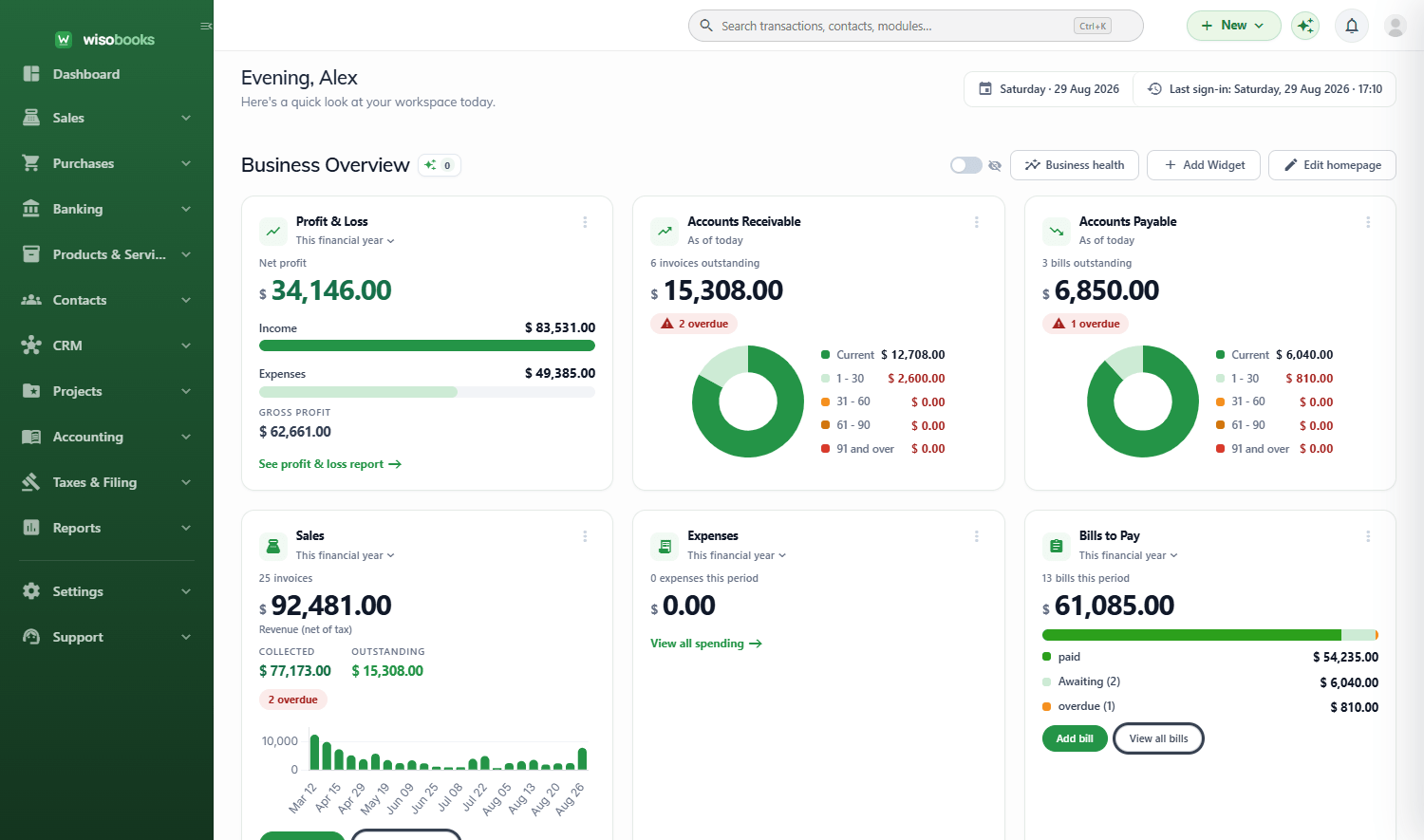Click the wisobooks logo icon
Screen dimensions: 1424x840
click(64, 39)
